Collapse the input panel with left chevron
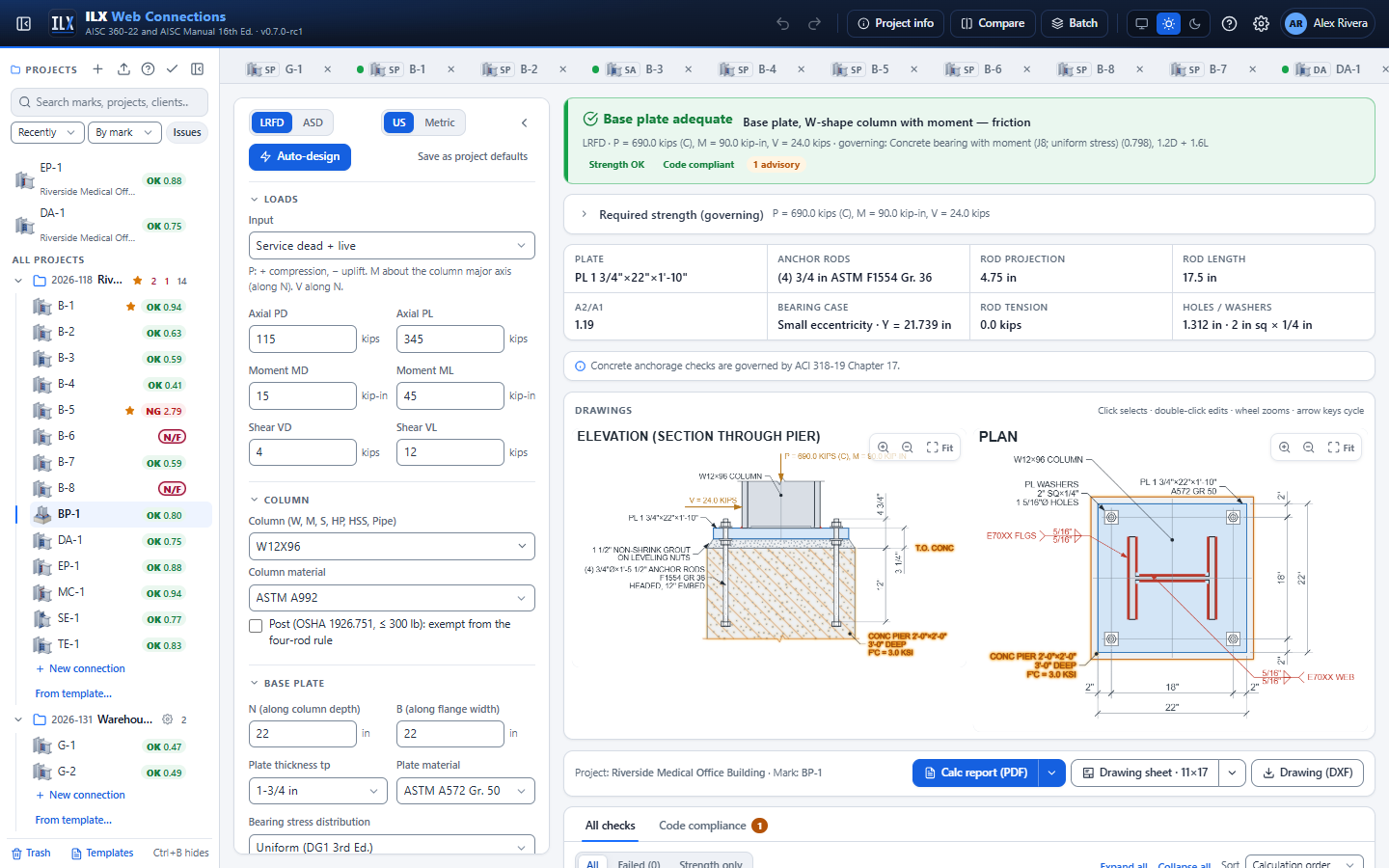 [x=524, y=122]
